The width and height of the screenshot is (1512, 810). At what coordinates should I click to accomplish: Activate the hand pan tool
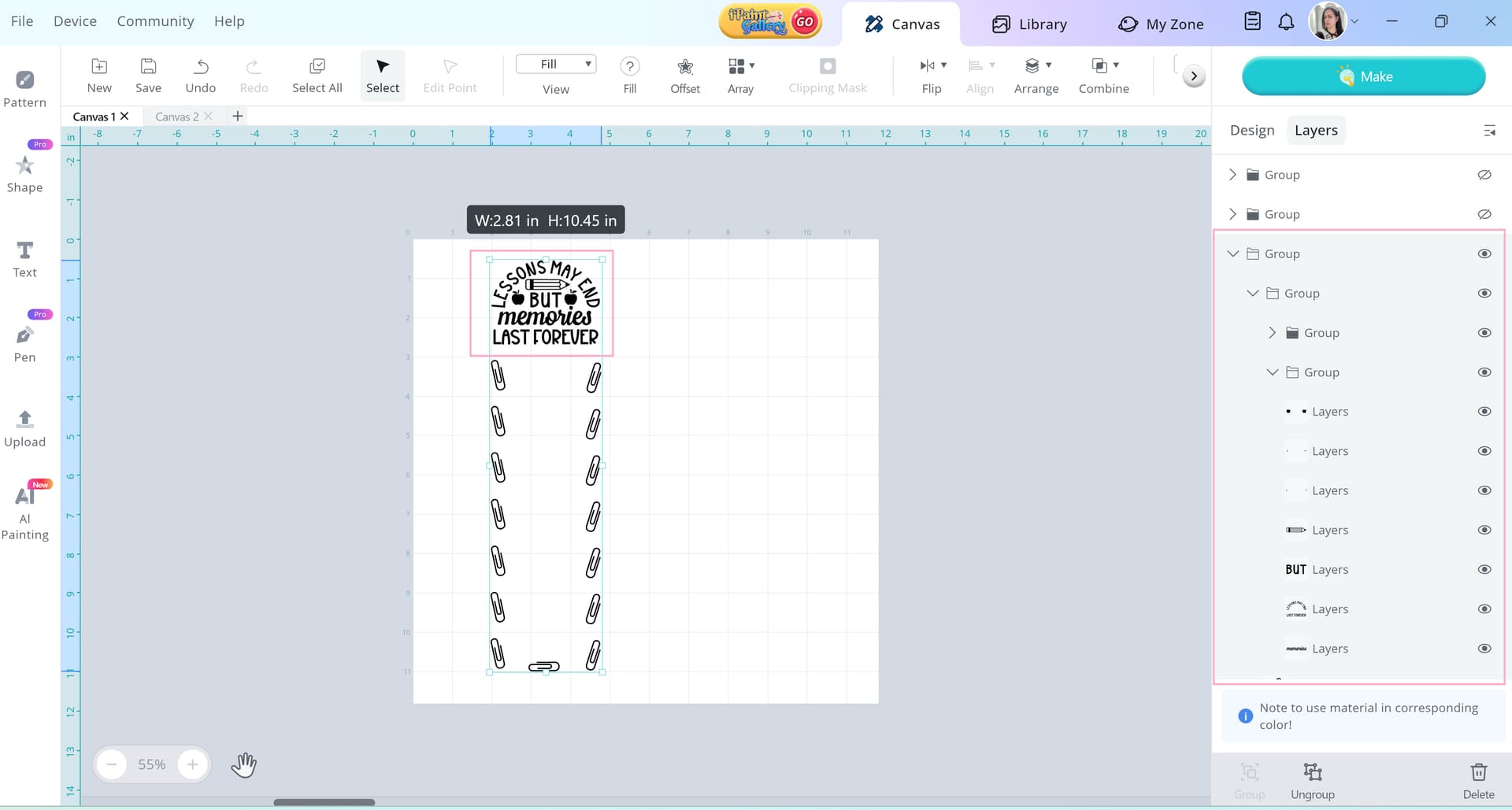coord(244,764)
